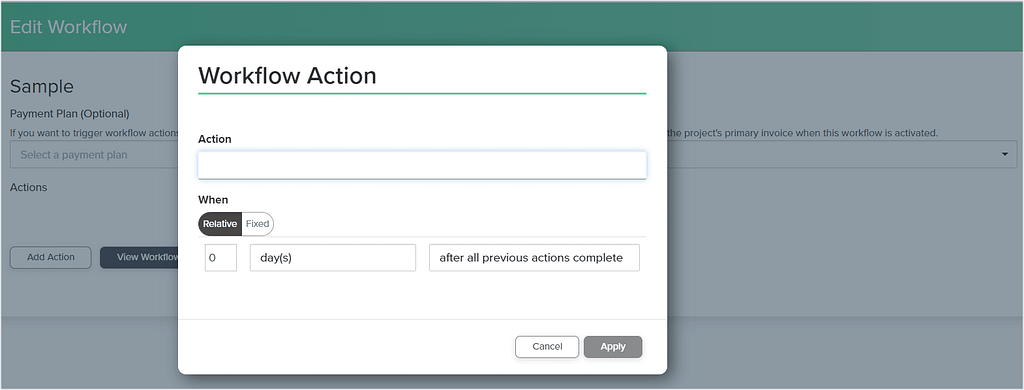The height and width of the screenshot is (390, 1024).
Task: Cancel the Workflow Action dialog
Action: click(x=547, y=347)
